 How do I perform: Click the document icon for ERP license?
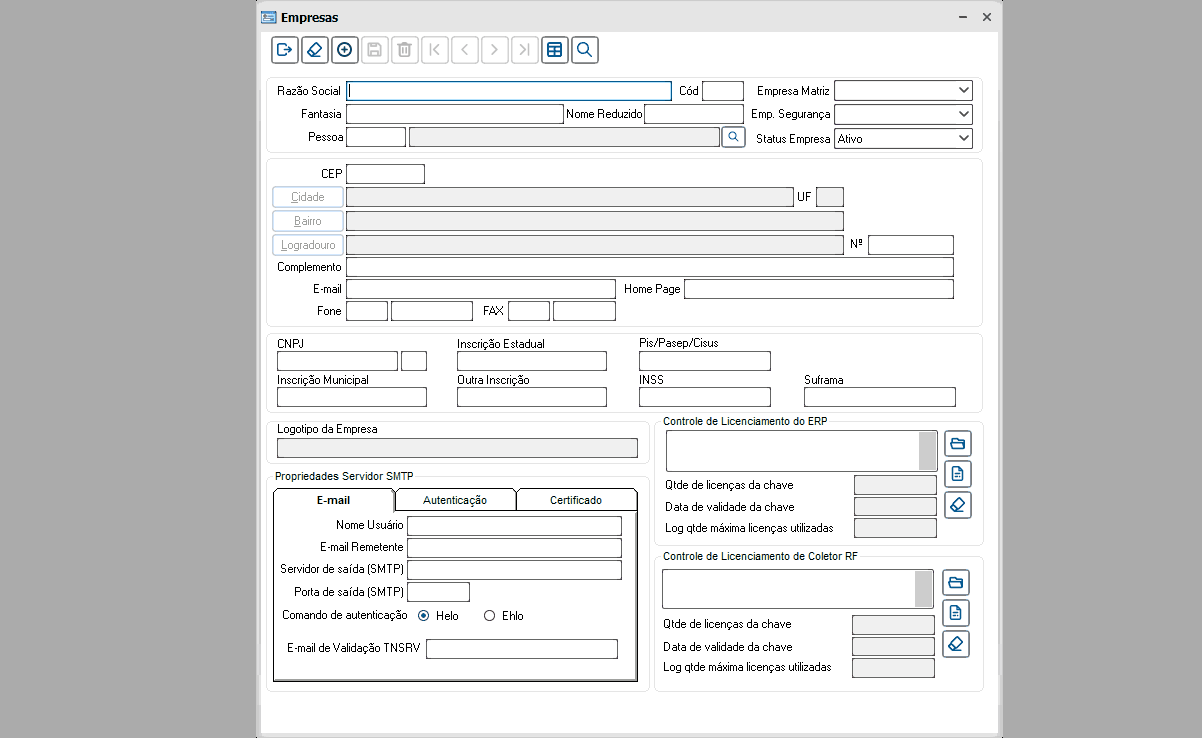(957, 474)
